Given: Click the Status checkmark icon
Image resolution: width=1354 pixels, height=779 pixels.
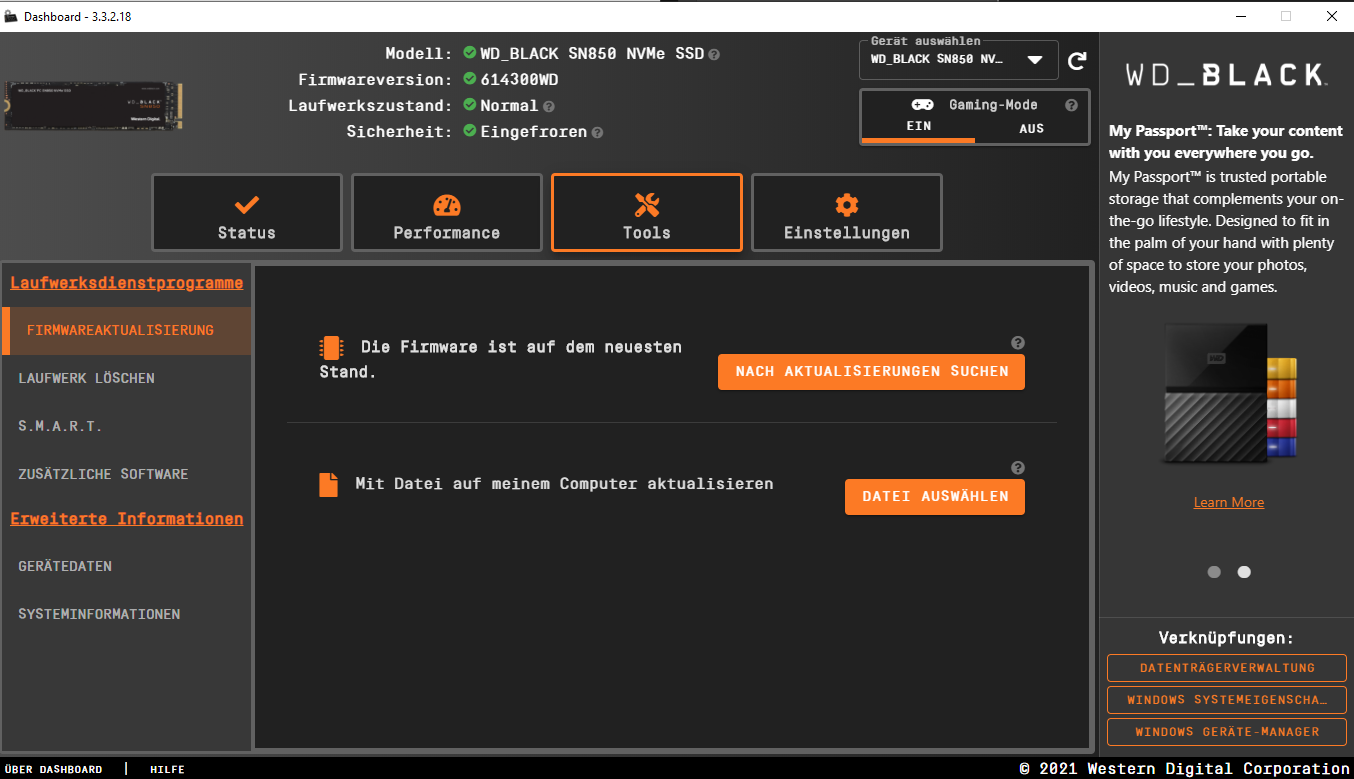Looking at the screenshot, I should coord(247,205).
